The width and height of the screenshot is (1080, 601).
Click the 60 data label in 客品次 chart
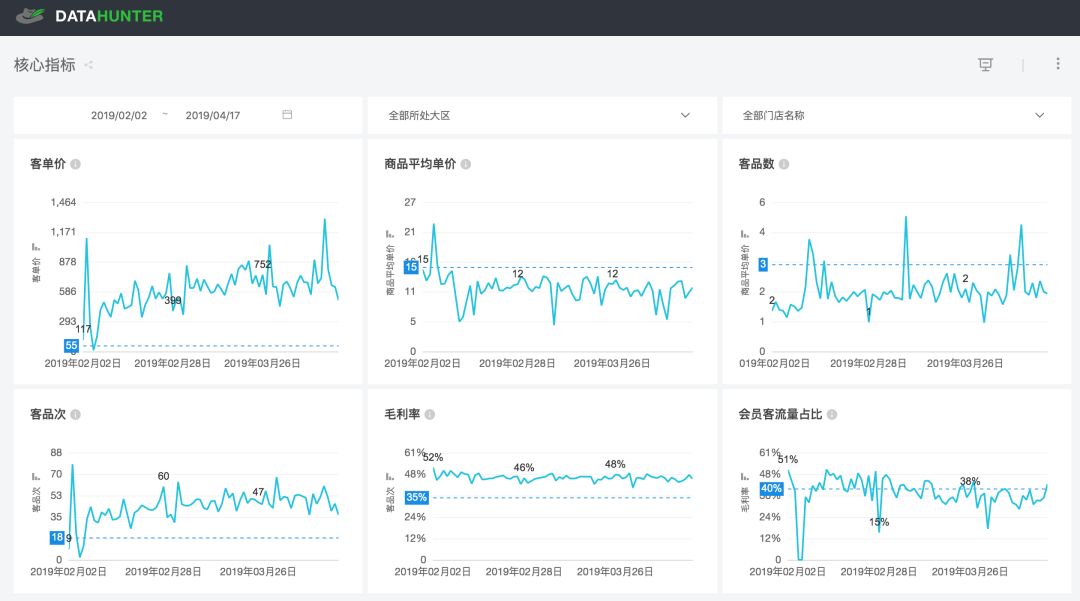(163, 476)
